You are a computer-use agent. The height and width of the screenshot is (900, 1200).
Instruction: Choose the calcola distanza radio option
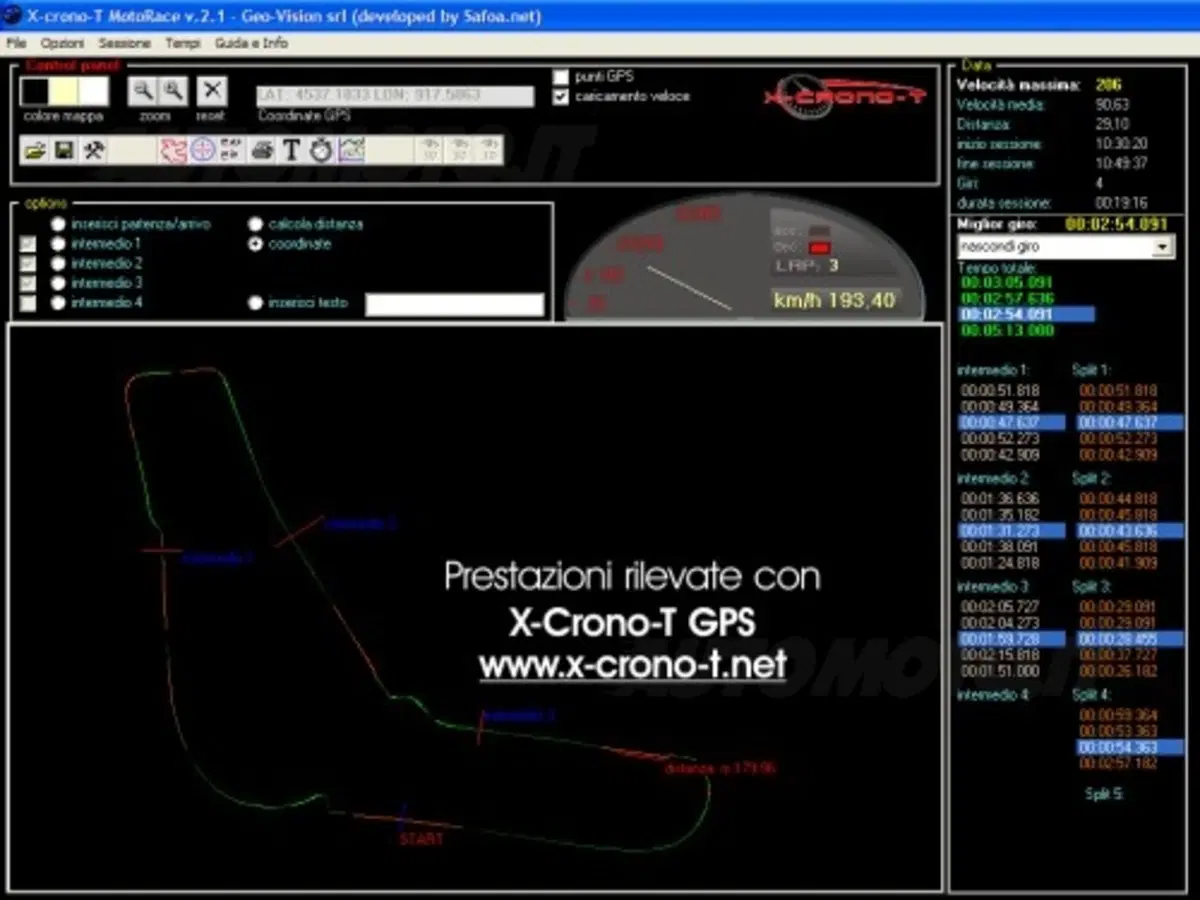[x=256, y=224]
